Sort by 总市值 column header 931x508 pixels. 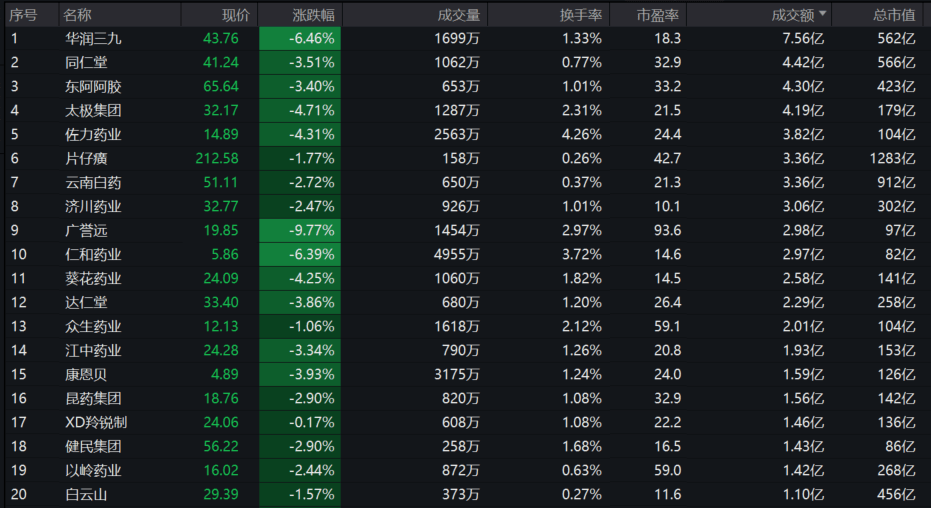point(894,15)
